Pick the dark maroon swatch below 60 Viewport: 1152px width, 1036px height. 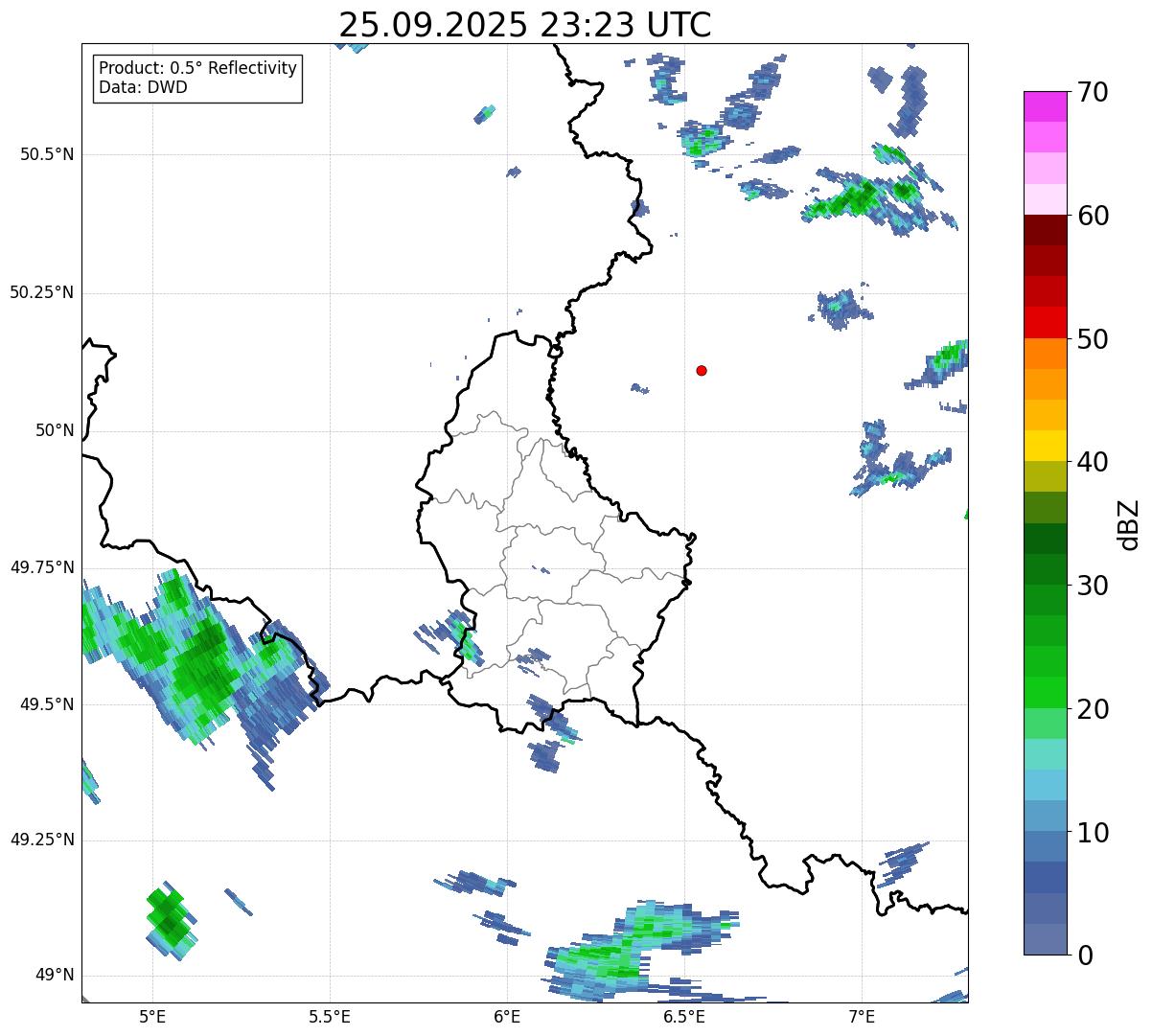[x=1045, y=230]
